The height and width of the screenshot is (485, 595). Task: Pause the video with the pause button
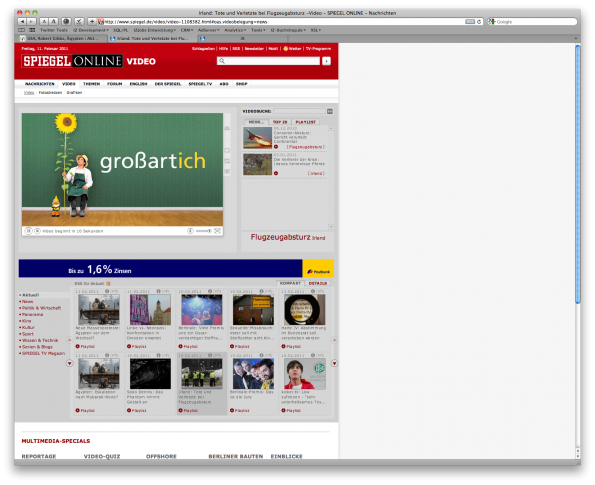[28, 231]
